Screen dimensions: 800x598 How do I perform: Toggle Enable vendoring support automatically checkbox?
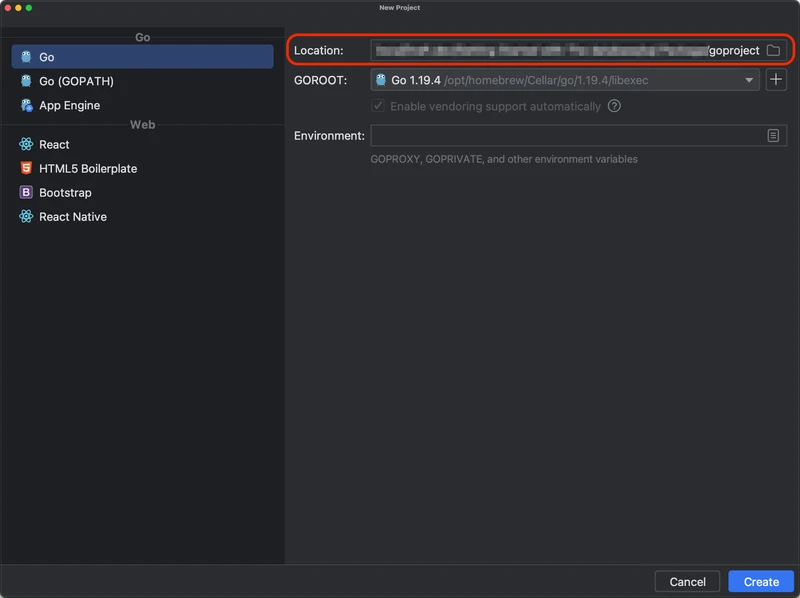click(x=378, y=106)
